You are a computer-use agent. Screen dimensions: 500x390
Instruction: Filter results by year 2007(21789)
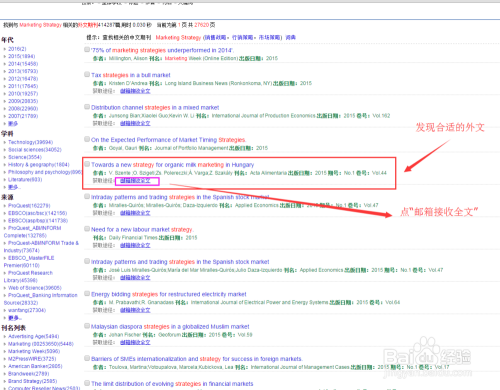pyautogui.click(x=23, y=116)
